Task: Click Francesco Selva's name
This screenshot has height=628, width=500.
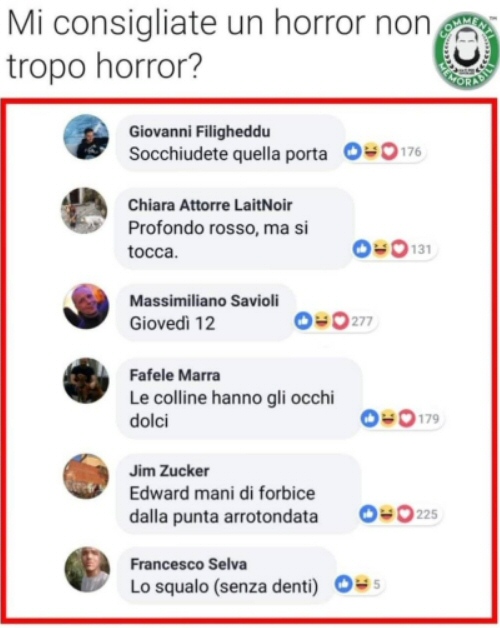Action: point(188,564)
